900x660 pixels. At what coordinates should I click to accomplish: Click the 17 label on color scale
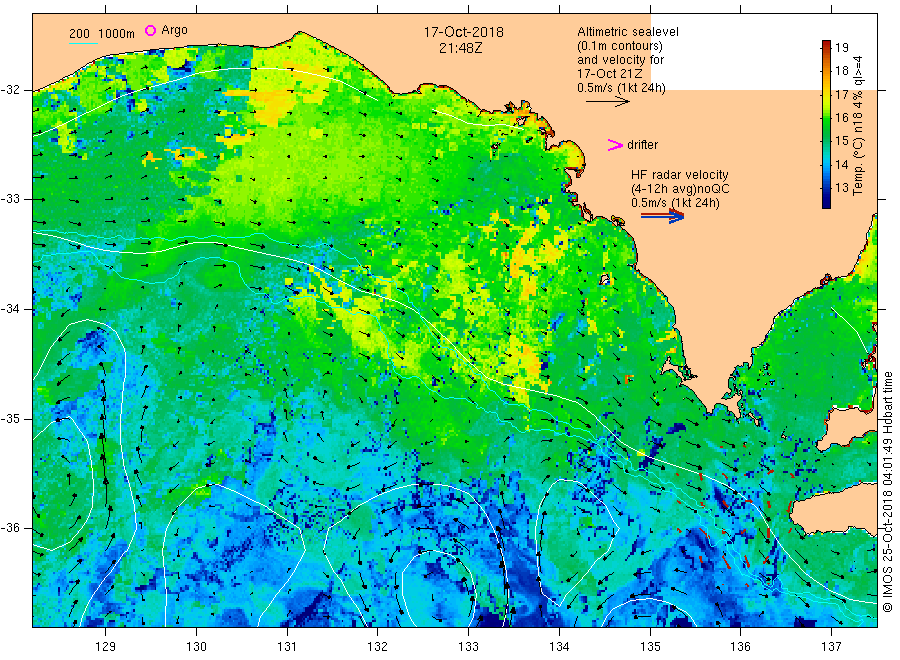[841, 94]
